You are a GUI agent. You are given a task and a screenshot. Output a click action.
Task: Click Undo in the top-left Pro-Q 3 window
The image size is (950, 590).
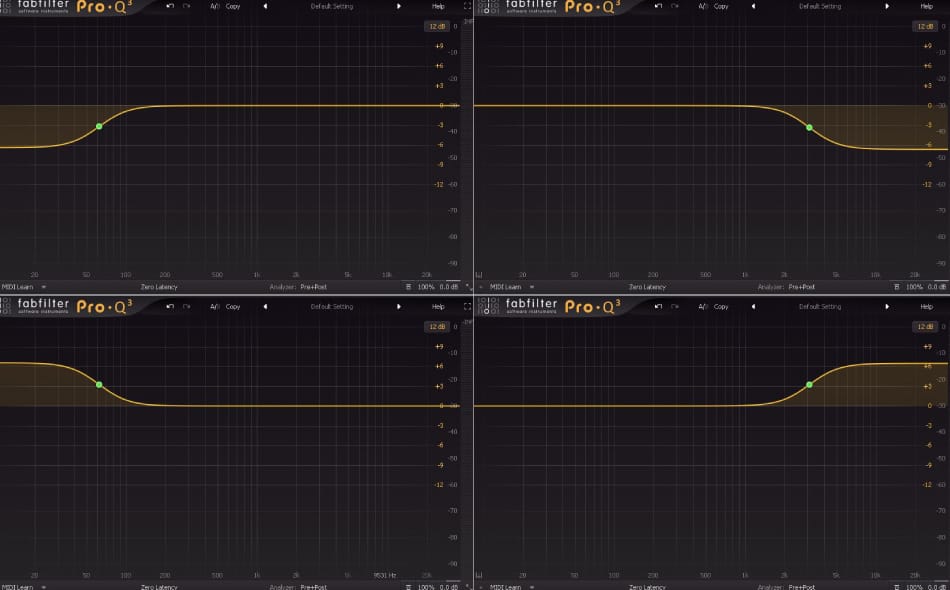(170, 6)
